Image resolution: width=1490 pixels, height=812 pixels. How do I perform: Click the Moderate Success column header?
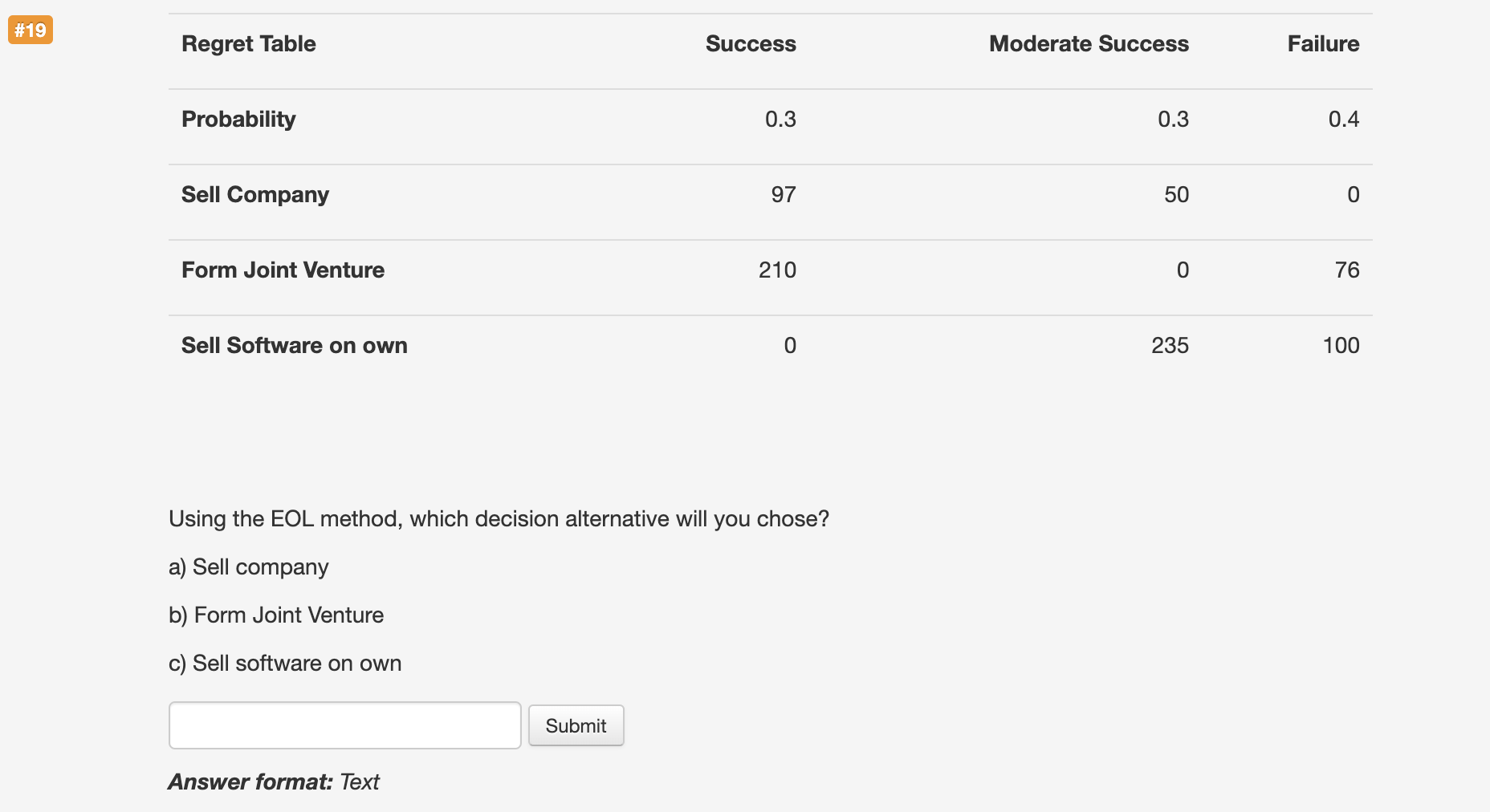pyautogui.click(x=1089, y=43)
